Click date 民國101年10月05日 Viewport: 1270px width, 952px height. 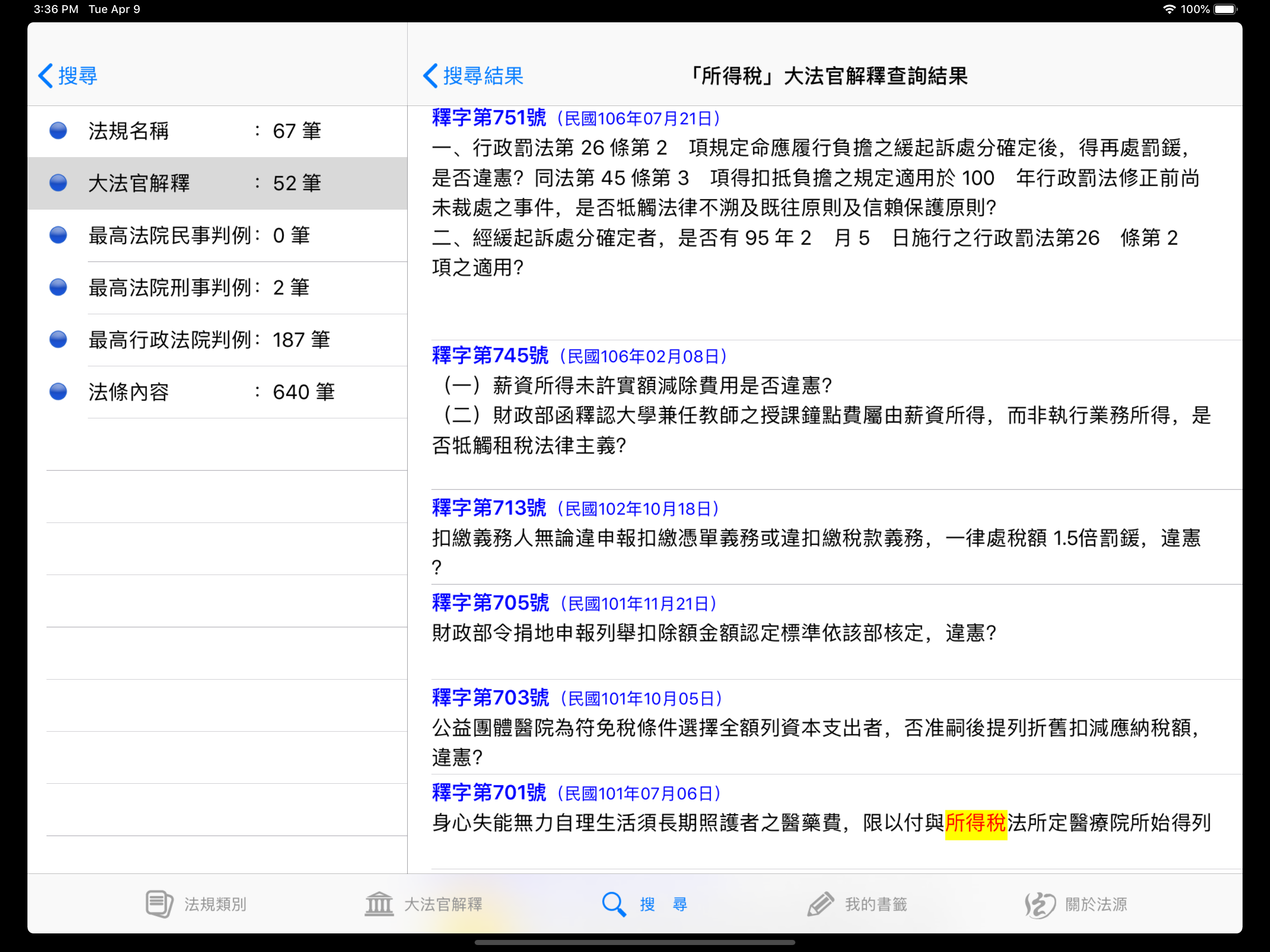[x=642, y=699]
